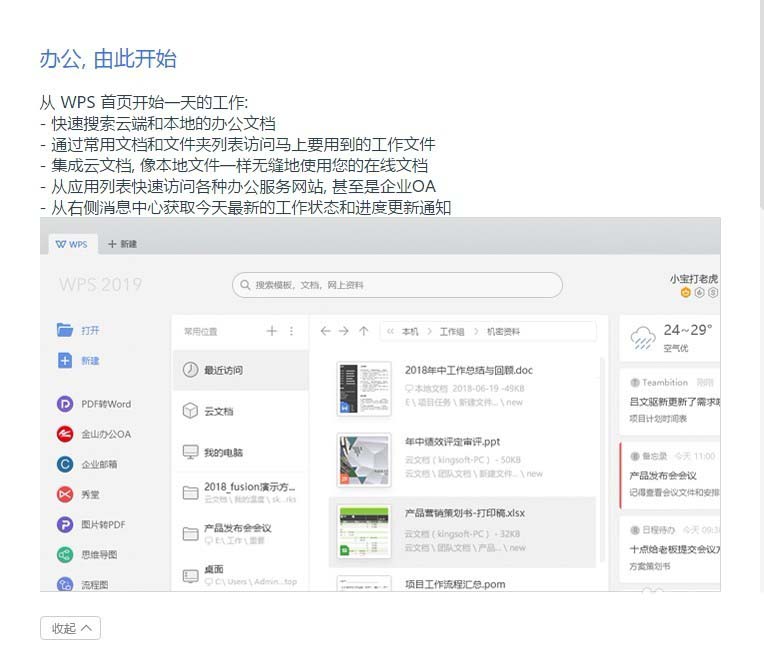Screen dimensions: 764x669
Task: Click the rainy weather cloud icon
Action: (x=643, y=337)
